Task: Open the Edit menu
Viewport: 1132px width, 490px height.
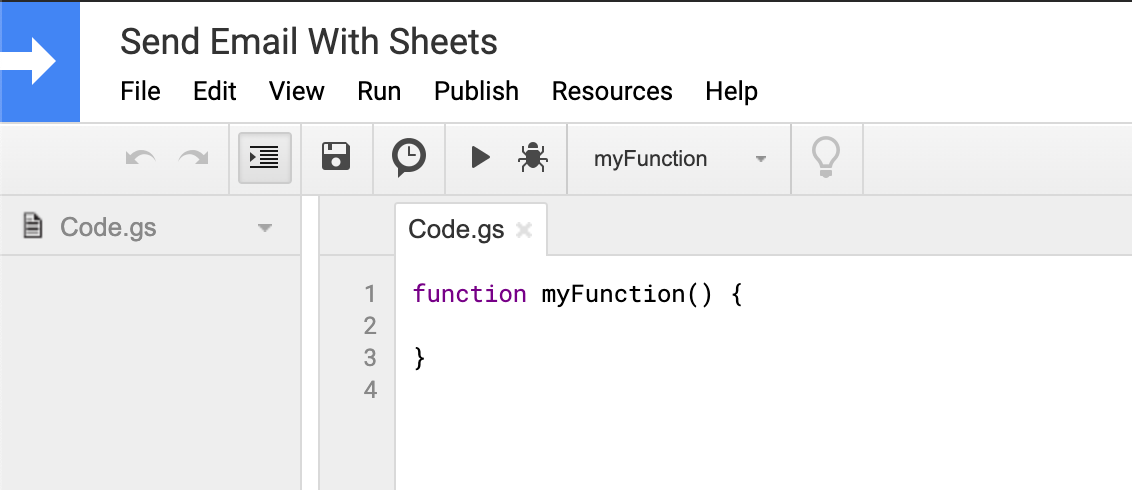Action: tap(214, 92)
